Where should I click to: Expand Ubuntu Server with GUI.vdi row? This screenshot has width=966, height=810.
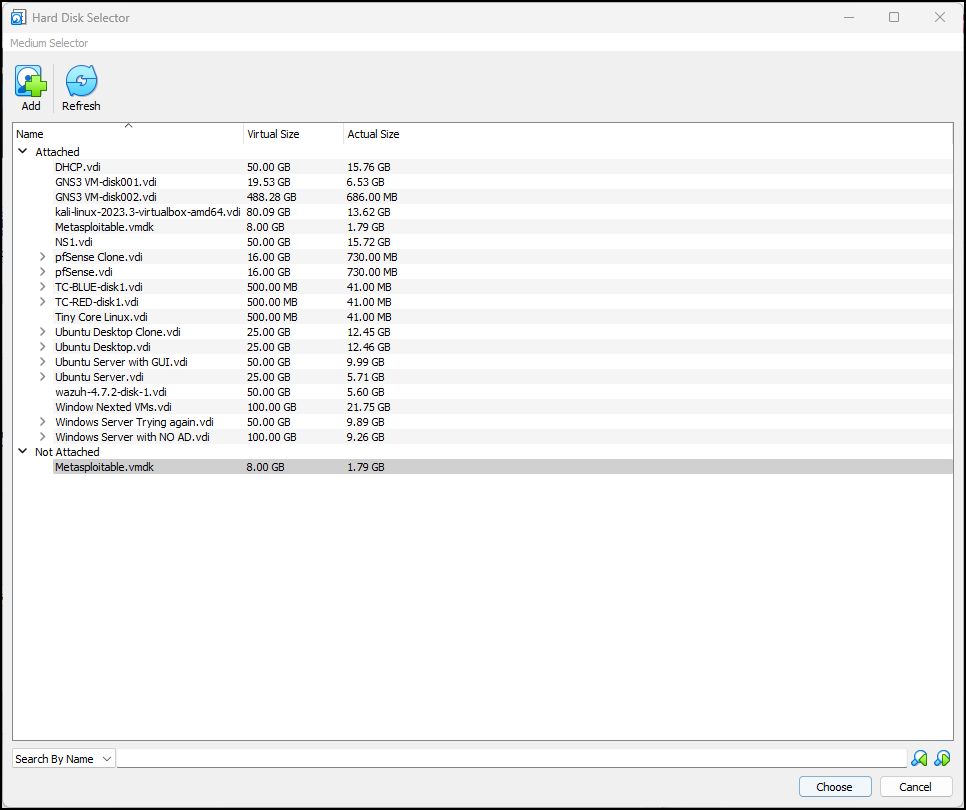[x=43, y=362]
